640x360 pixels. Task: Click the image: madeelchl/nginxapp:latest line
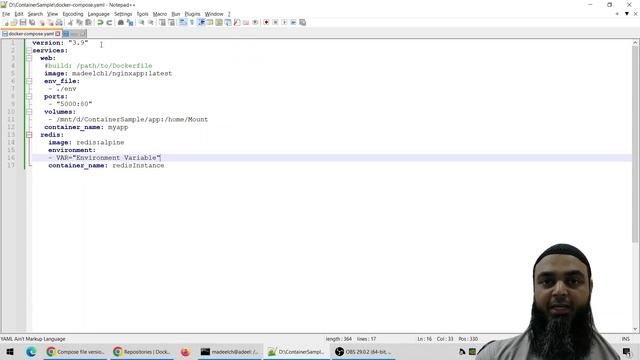108,73
